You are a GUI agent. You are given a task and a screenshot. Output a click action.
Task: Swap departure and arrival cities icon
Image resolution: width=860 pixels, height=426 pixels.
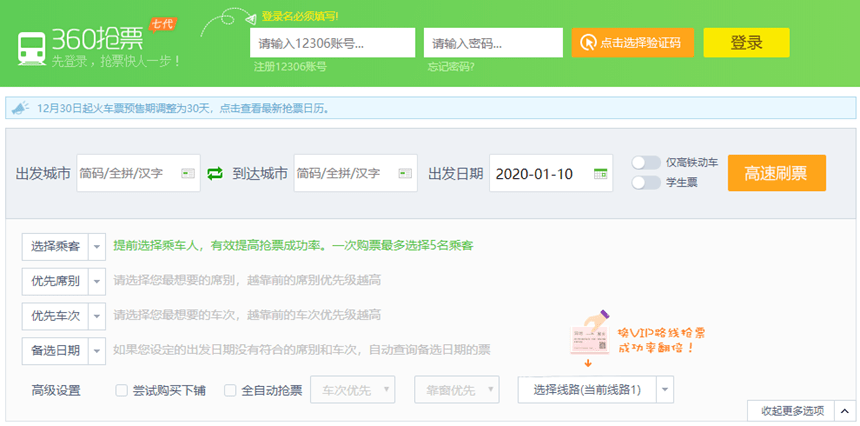tap(215, 174)
